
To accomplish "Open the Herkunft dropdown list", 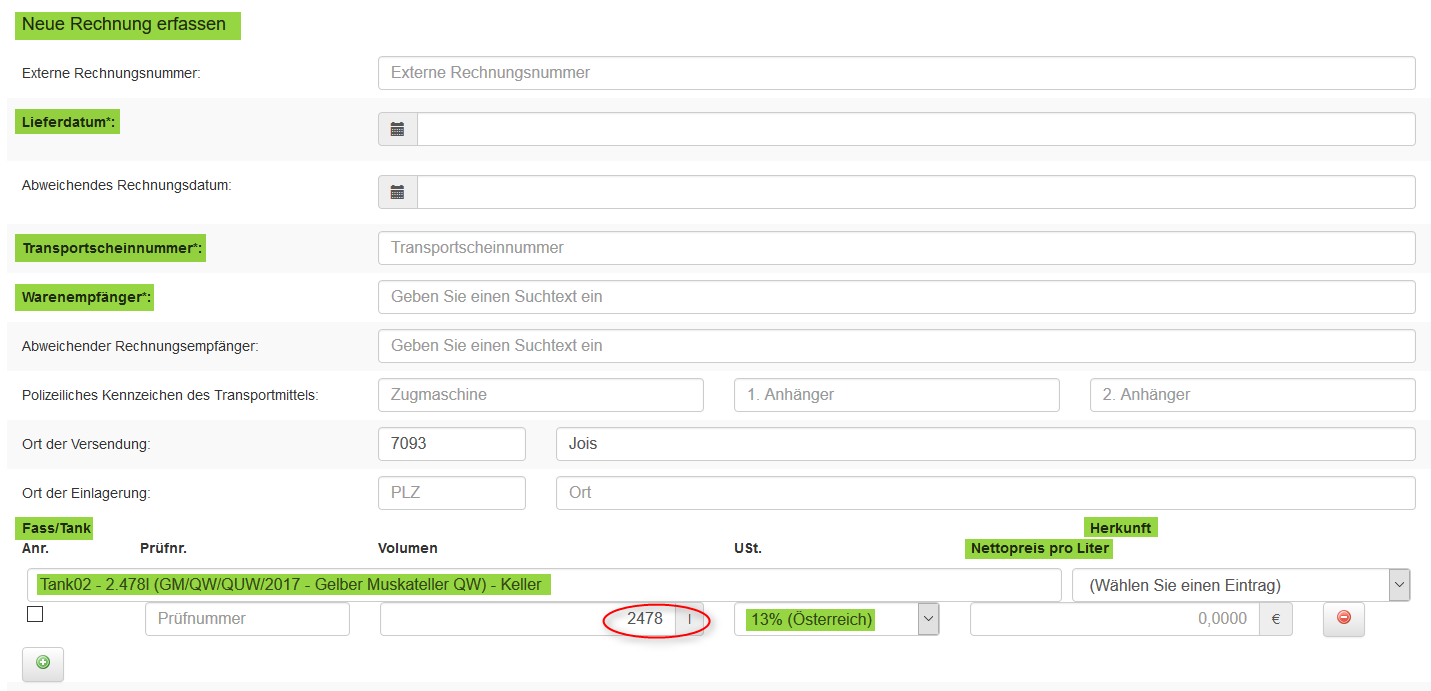I will point(1240,585).
